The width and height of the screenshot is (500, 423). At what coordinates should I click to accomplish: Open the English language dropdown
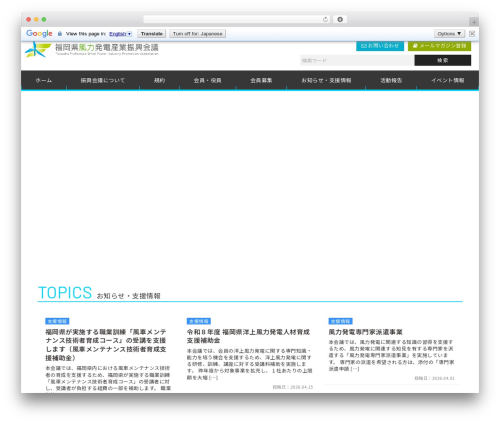click(x=120, y=34)
